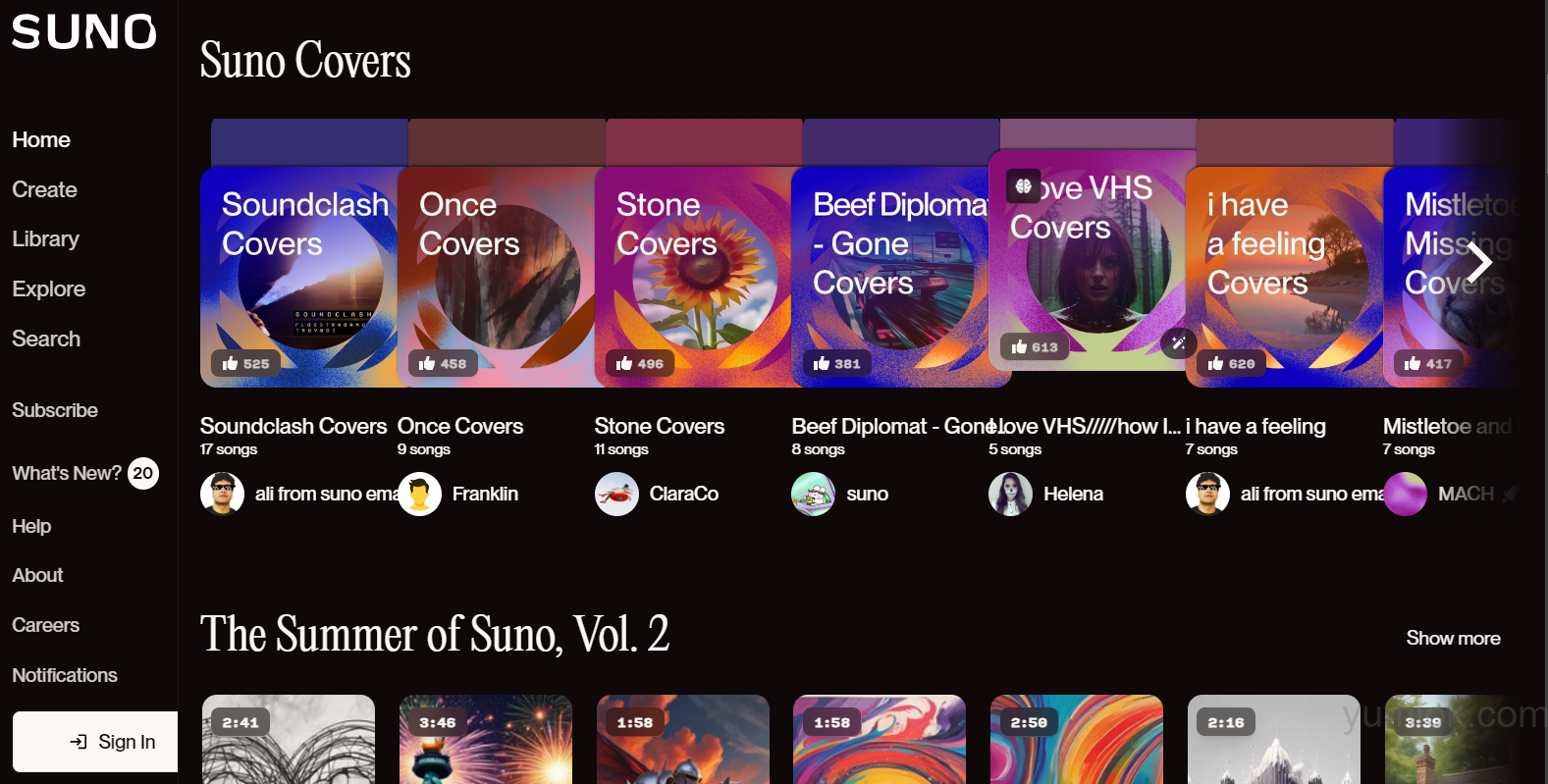Screen dimensions: 1548x784
Task: Click the suno creator avatar
Action: (814, 494)
